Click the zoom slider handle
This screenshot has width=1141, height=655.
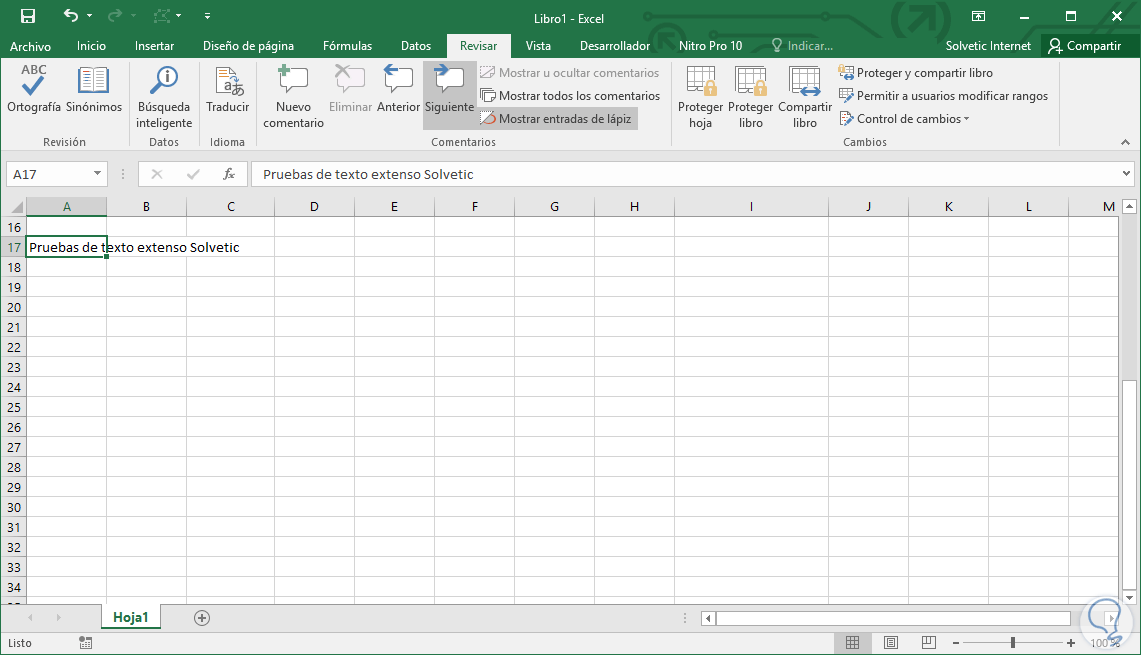point(1012,643)
